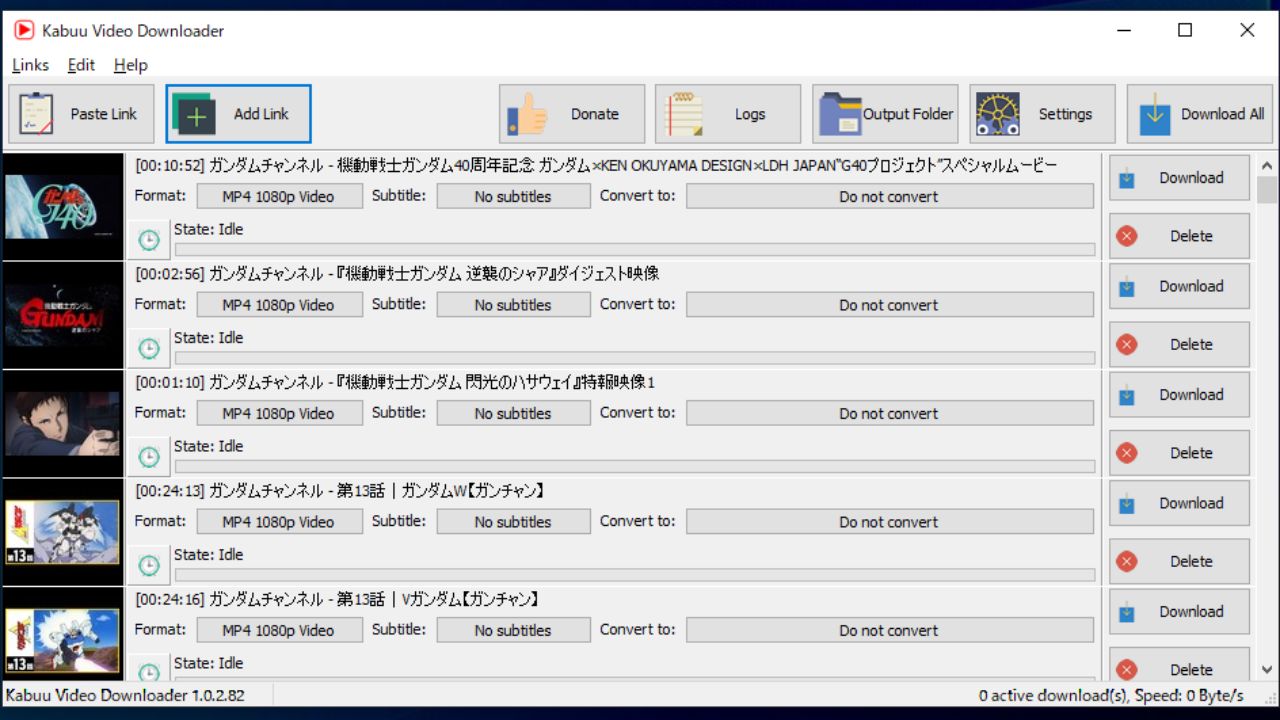The image size is (1280, 720).
Task: Open the Links menu
Action: point(30,65)
